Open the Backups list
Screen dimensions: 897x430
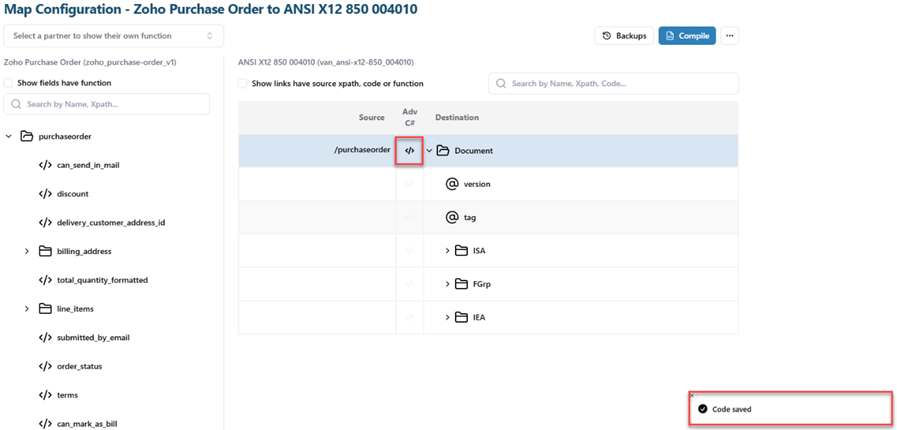[x=624, y=35]
